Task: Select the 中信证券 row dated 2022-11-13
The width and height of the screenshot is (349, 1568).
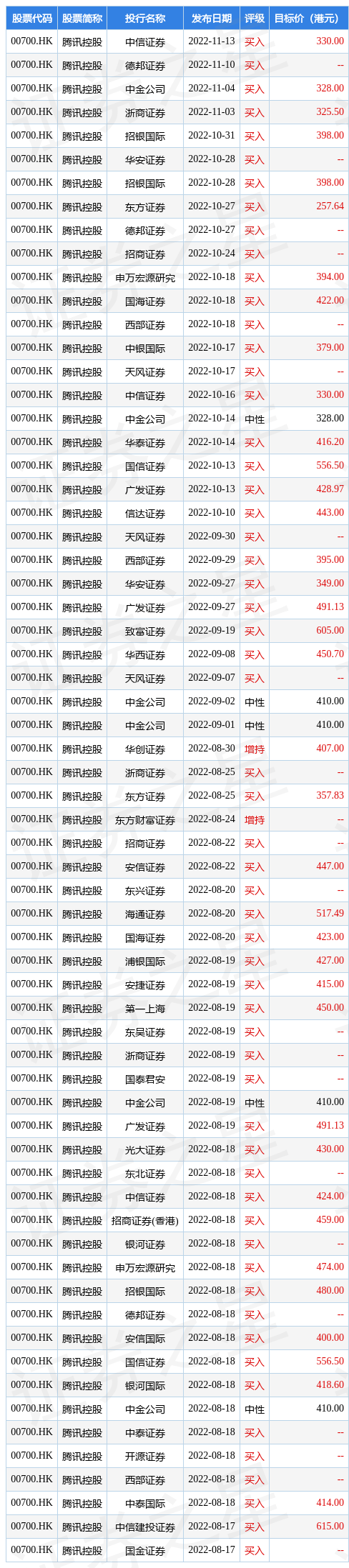Action: pos(177,41)
